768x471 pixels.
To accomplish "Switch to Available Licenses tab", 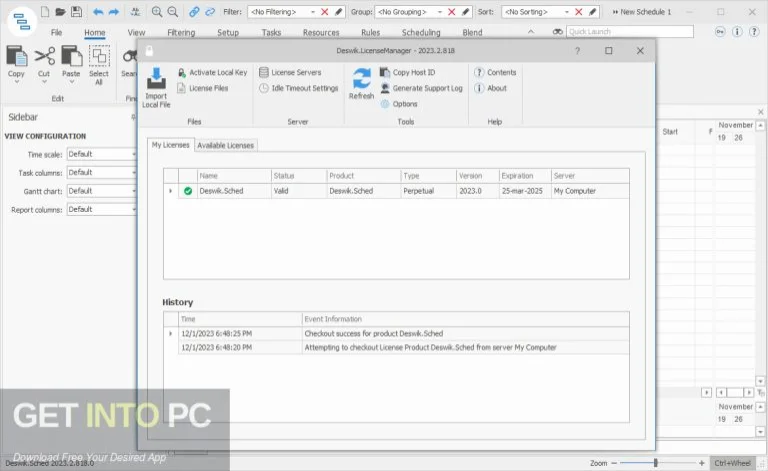I will click(226, 145).
